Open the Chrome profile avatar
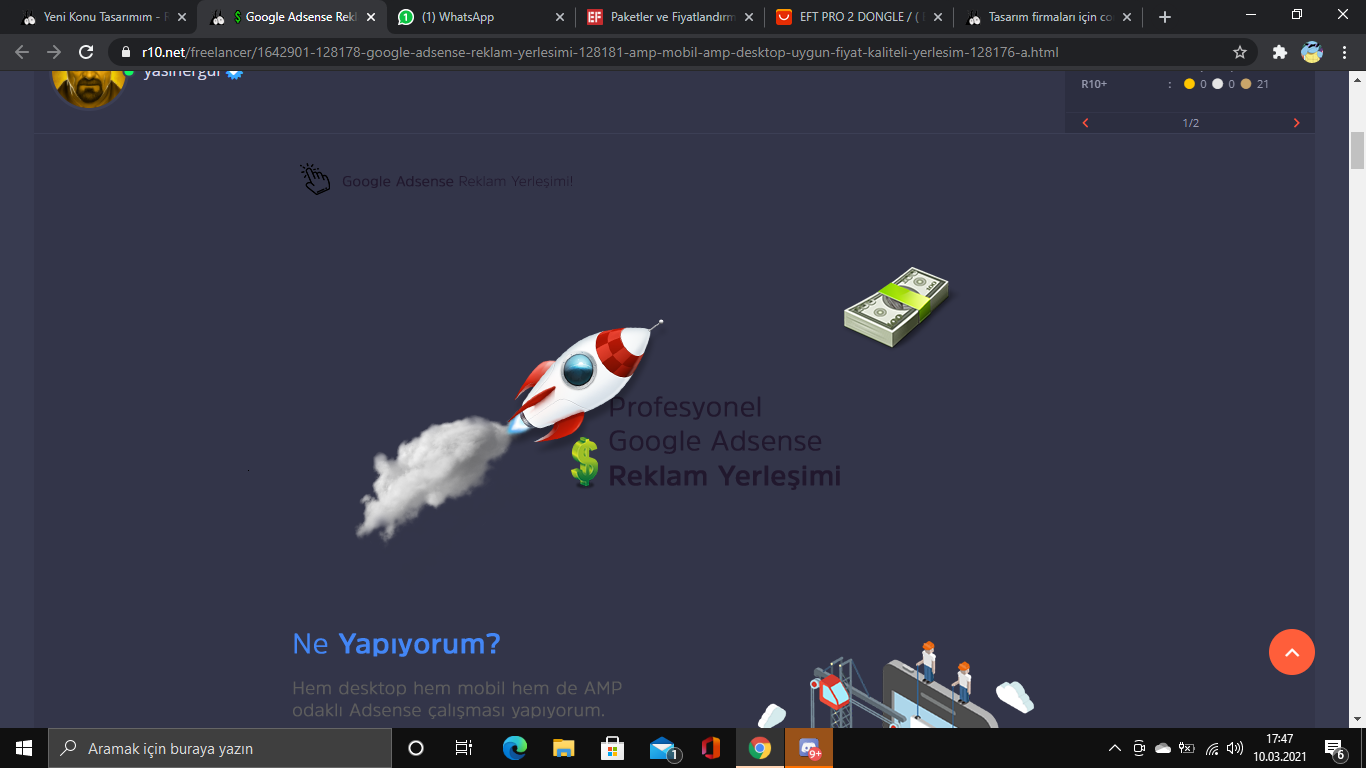1366x768 pixels. coord(1311,52)
